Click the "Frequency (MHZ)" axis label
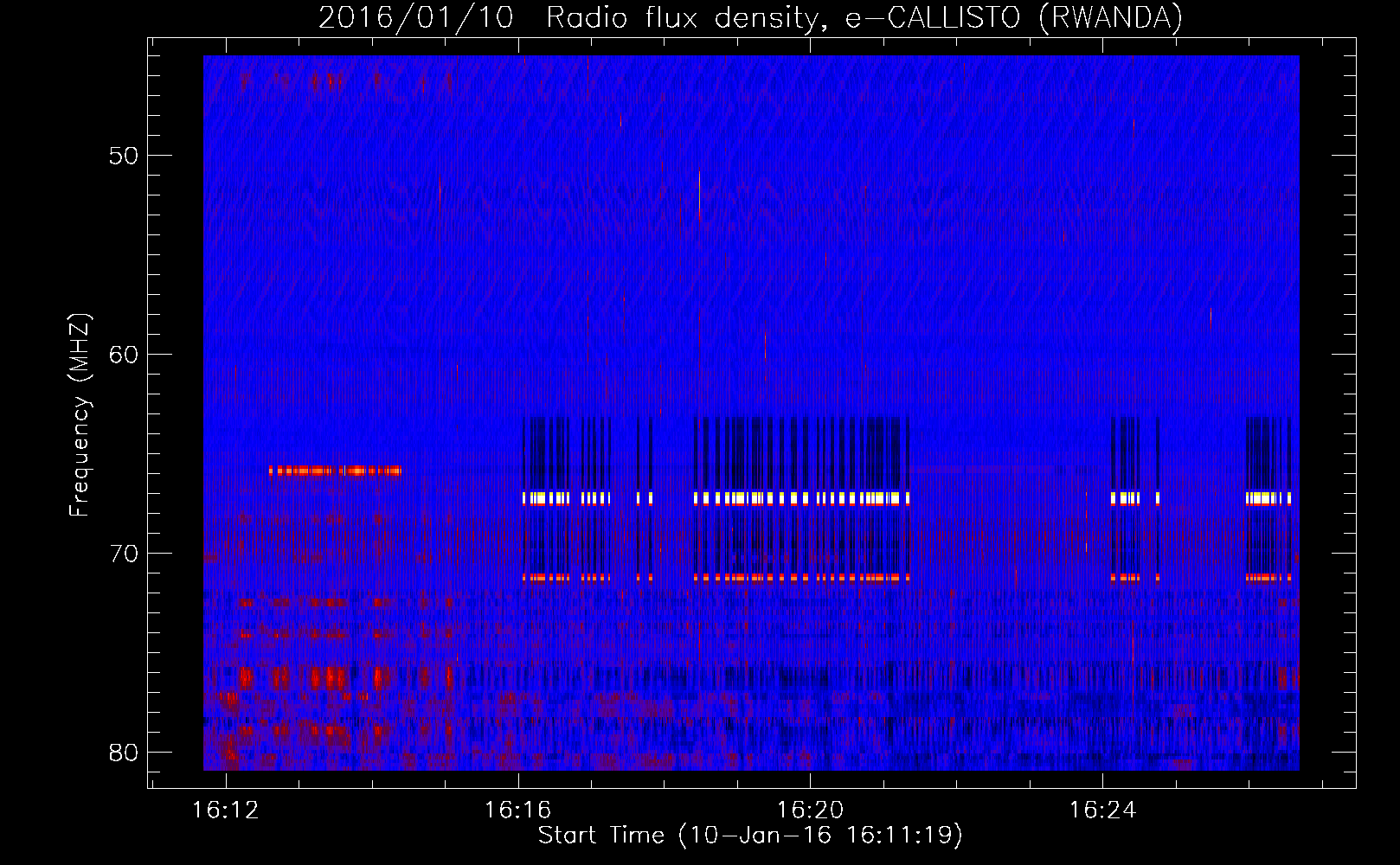 [80, 415]
